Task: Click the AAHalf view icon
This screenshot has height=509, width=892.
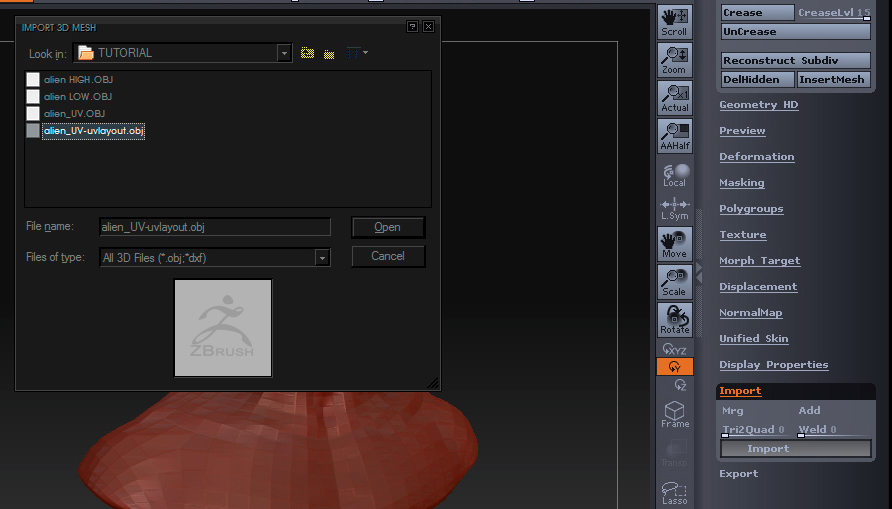Action: click(675, 136)
